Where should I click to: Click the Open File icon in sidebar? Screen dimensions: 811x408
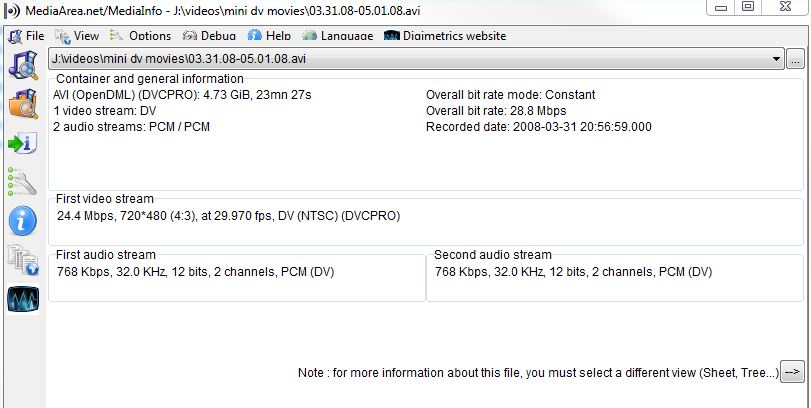[22, 64]
